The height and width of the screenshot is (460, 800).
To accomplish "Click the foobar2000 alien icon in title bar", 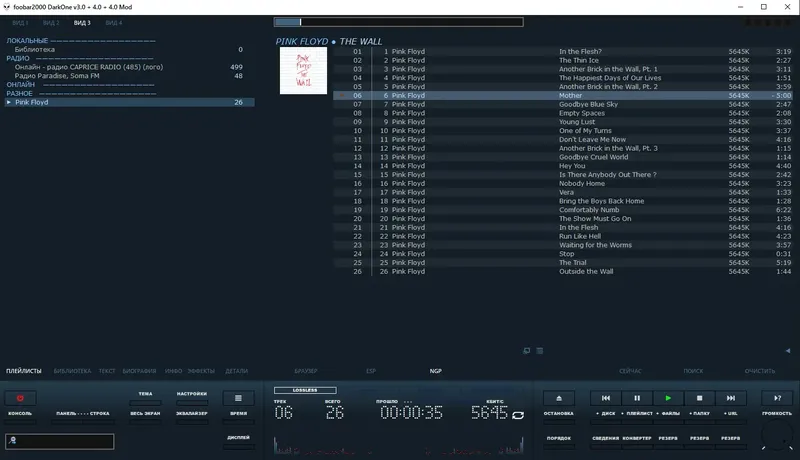I will tap(6, 7).
